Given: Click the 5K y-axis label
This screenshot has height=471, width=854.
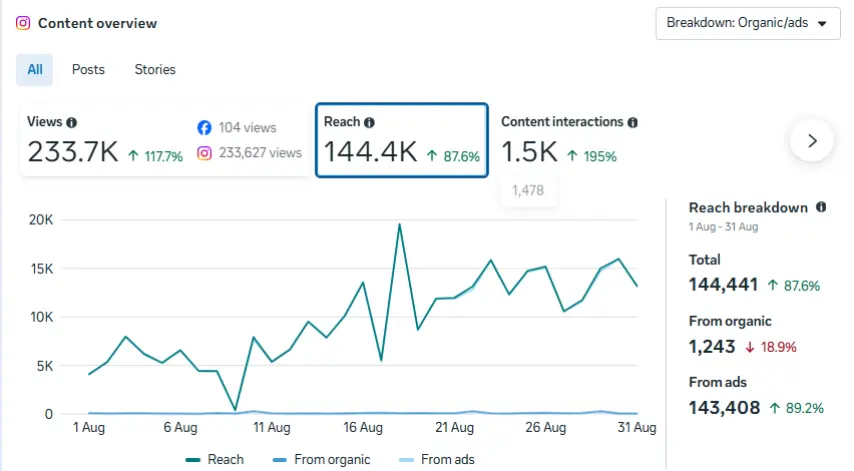Looking at the screenshot, I should click(45, 366).
